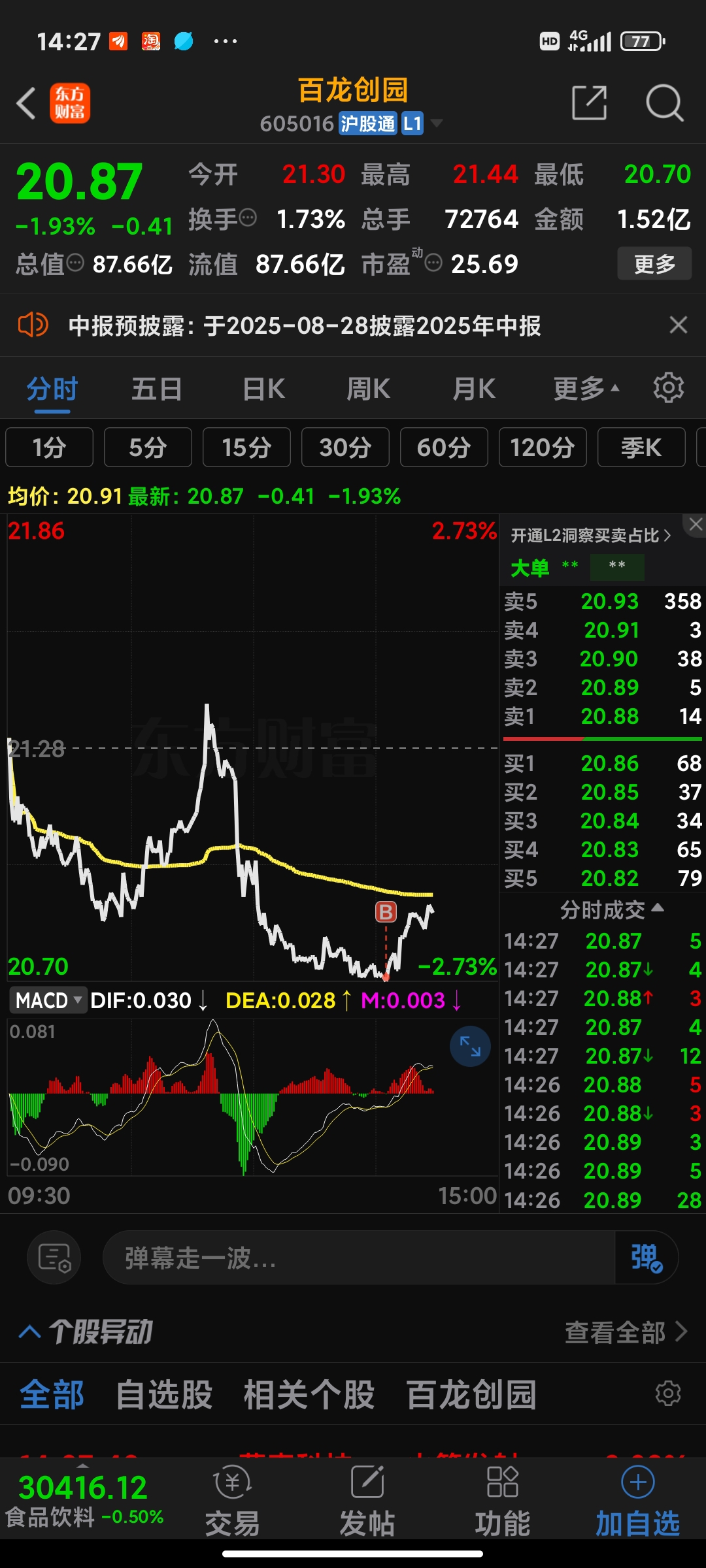Open the 食品饮料 index ticker 30416.12
The image size is (706, 1568).
84,1501
